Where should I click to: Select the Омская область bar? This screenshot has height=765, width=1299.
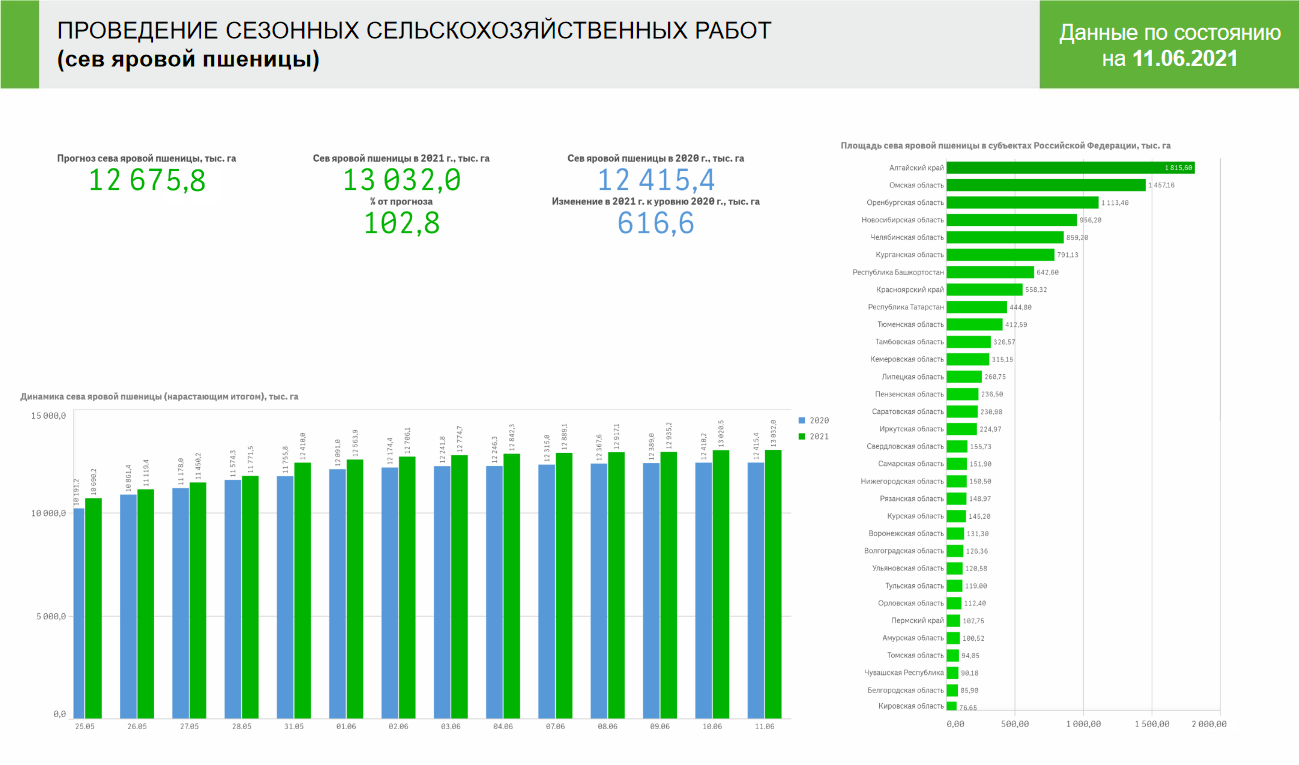[x=1045, y=185]
